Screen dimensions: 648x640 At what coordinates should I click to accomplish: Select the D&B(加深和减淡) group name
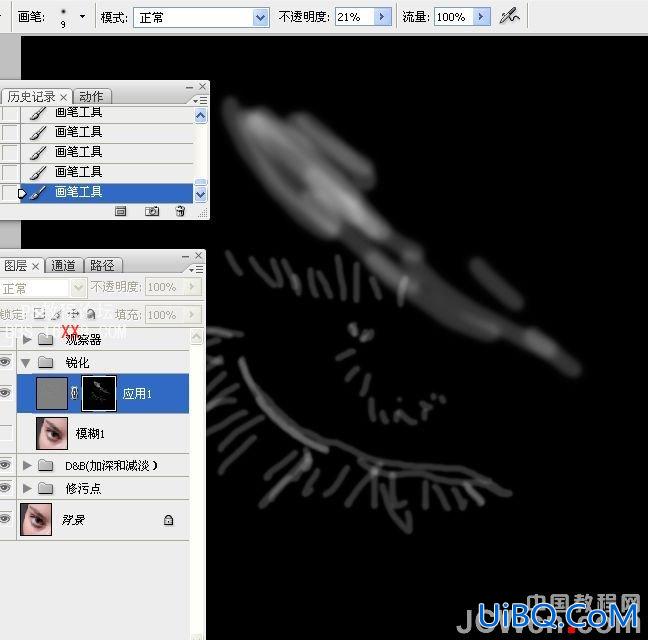tap(111, 466)
